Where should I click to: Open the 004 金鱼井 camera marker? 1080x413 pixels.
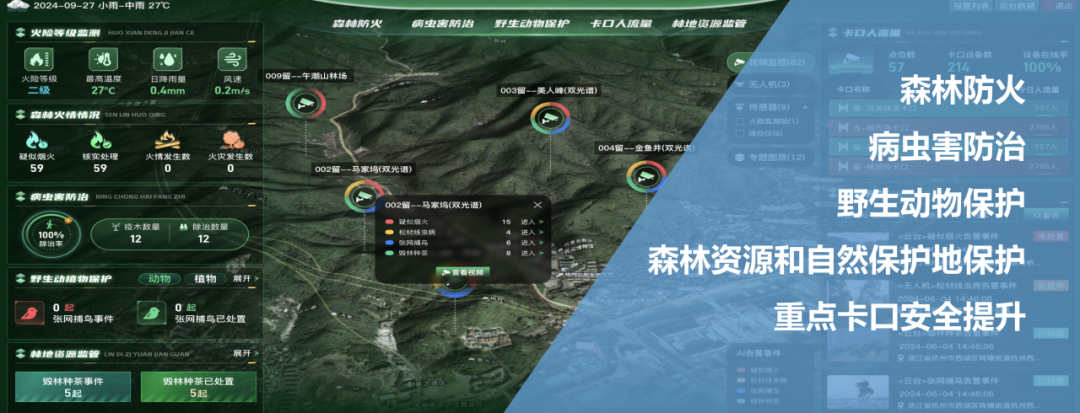pos(646,176)
